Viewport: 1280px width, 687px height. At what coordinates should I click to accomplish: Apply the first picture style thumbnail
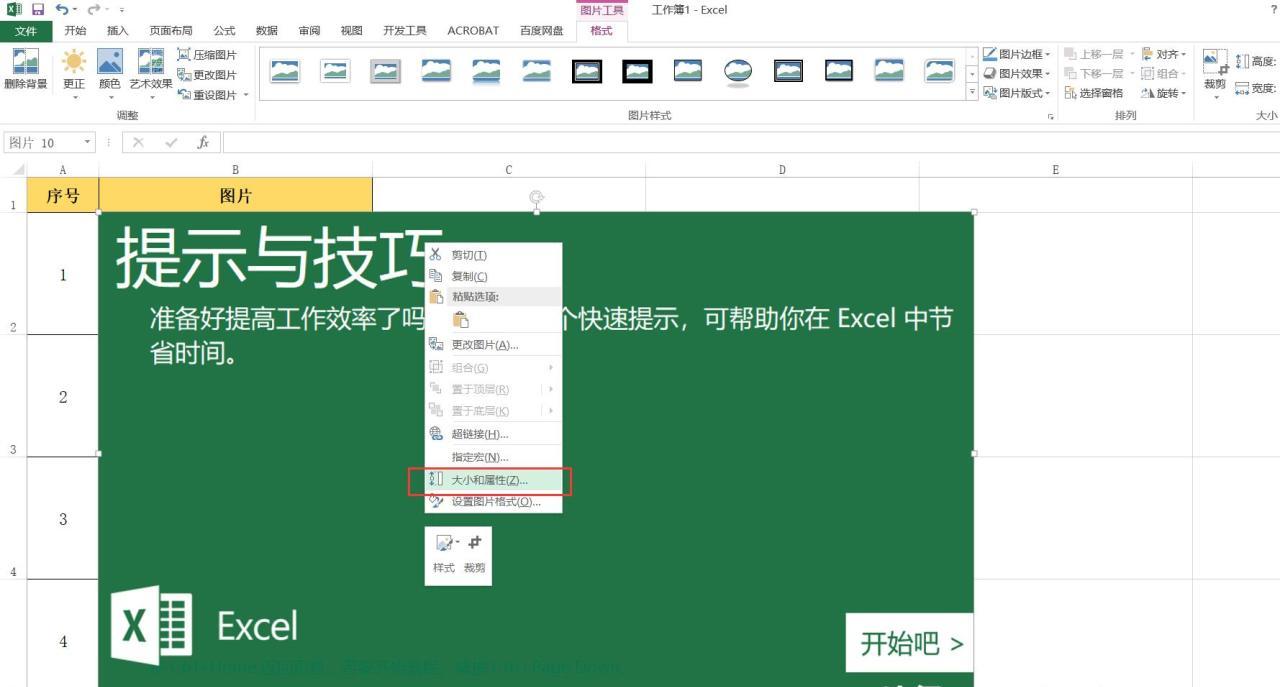click(x=285, y=71)
